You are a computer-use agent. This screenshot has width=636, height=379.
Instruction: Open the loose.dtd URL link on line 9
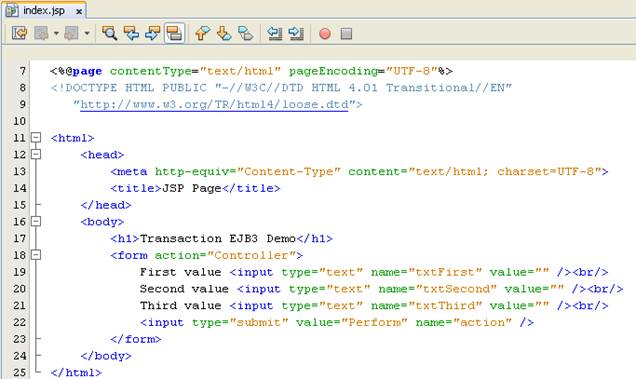pyautogui.click(x=214, y=105)
